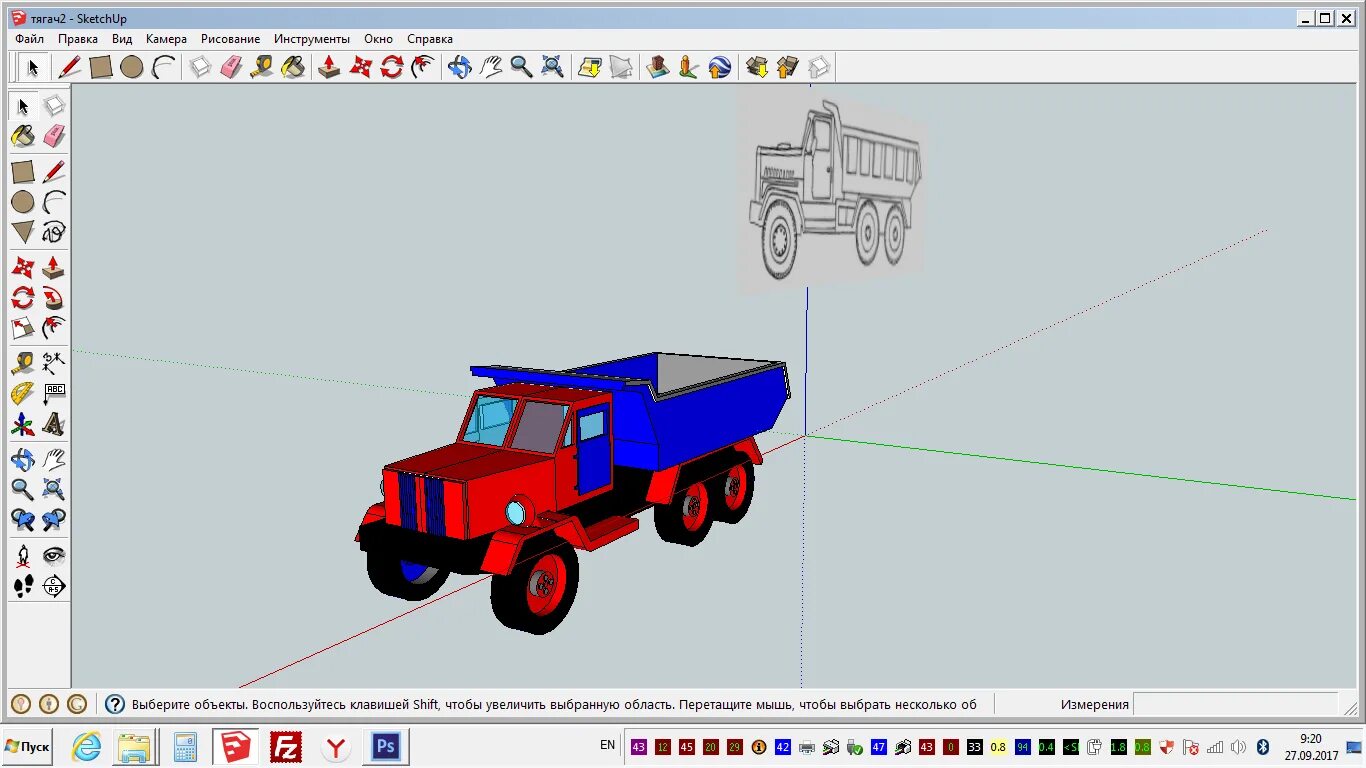Open Yandex browser from the taskbar
Viewport: 1366px width, 768px height.
(337, 747)
